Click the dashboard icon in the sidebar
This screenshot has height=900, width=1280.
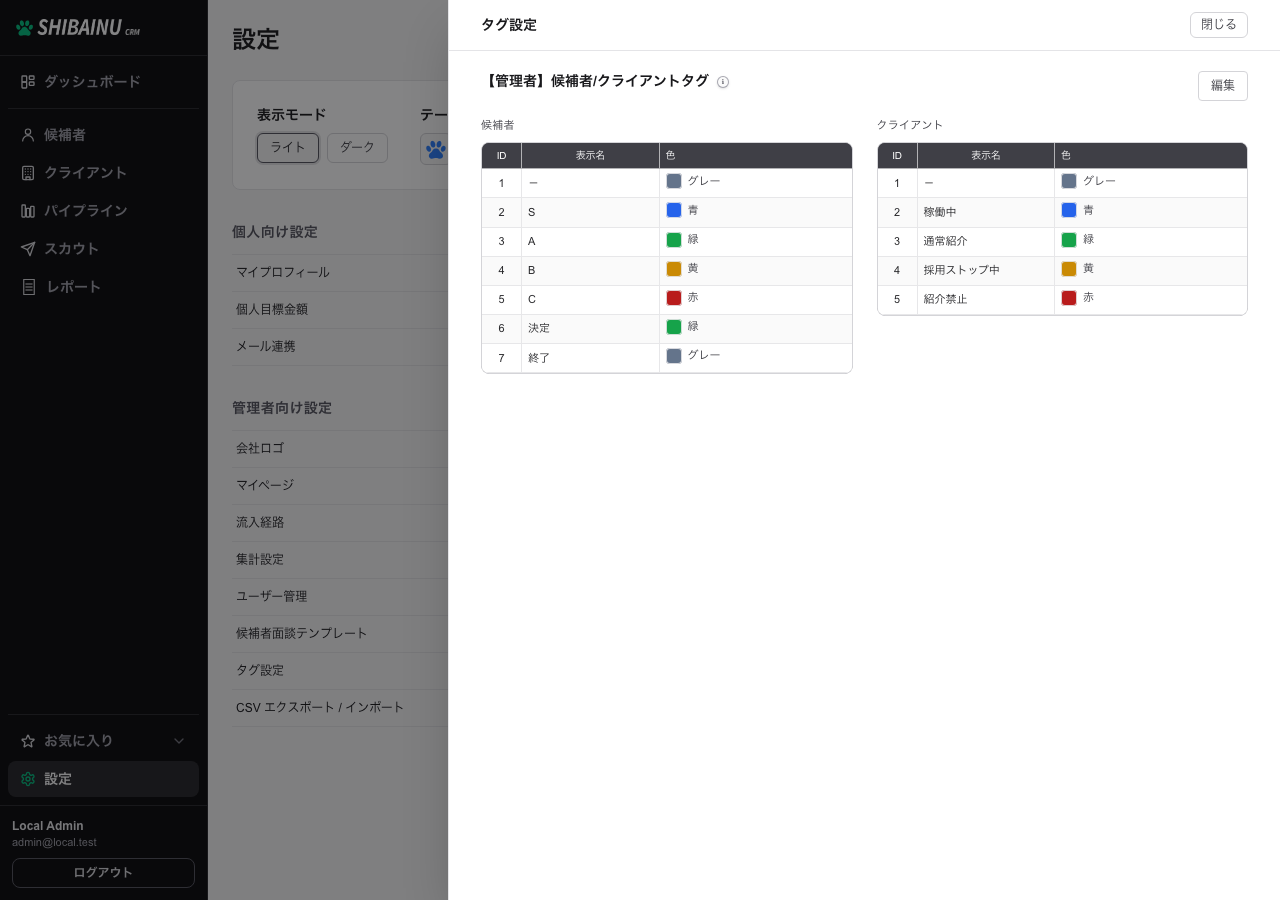(28, 82)
